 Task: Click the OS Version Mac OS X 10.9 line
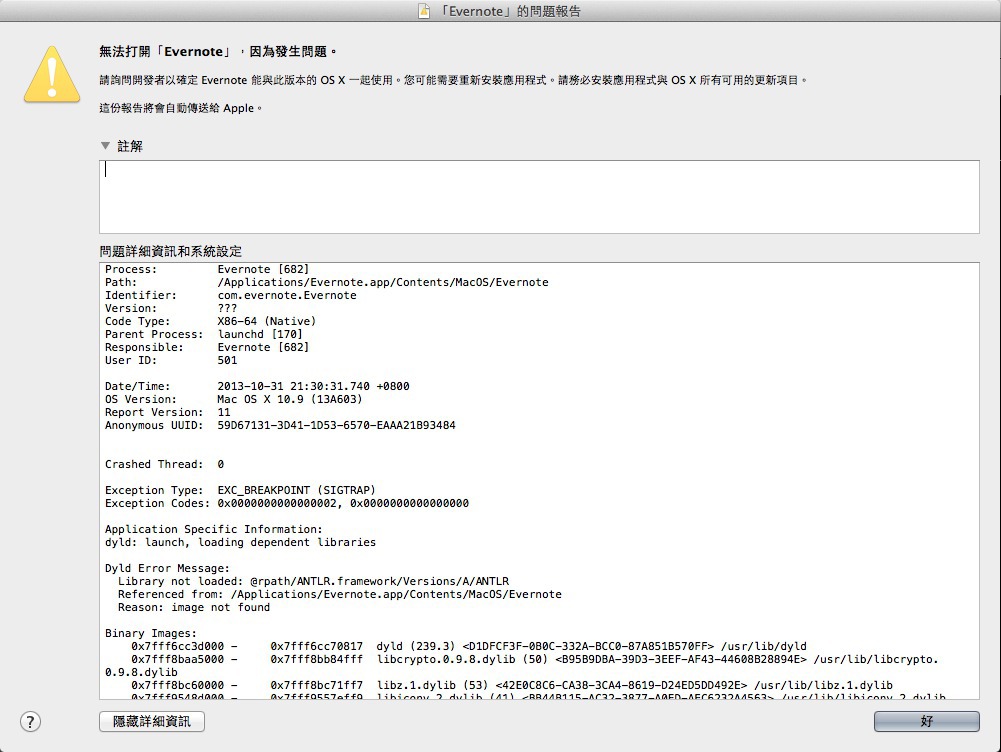tap(234, 399)
